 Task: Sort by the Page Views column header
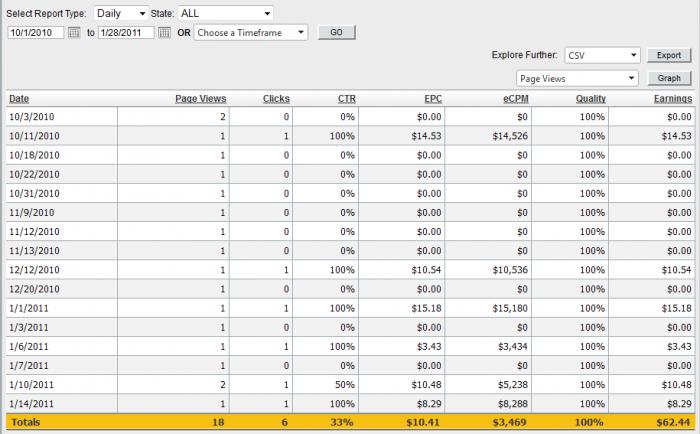click(x=200, y=99)
